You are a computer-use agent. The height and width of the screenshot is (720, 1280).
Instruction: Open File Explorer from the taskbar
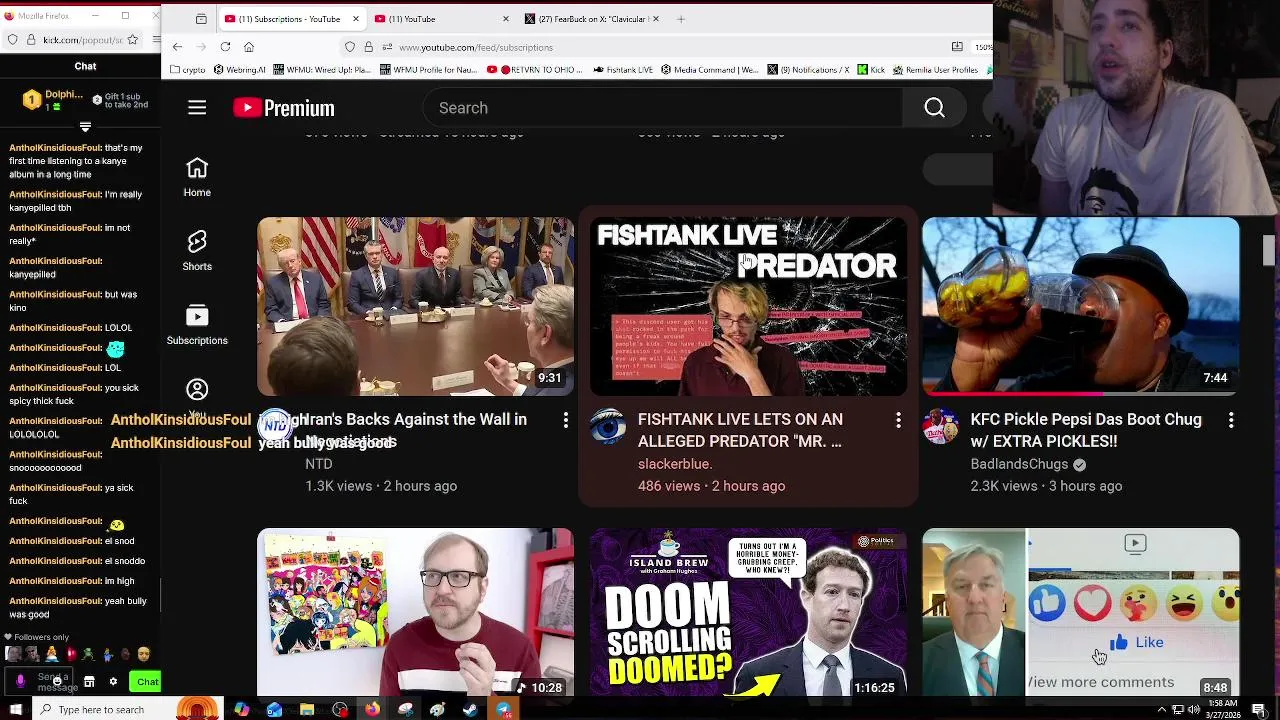click(x=307, y=710)
